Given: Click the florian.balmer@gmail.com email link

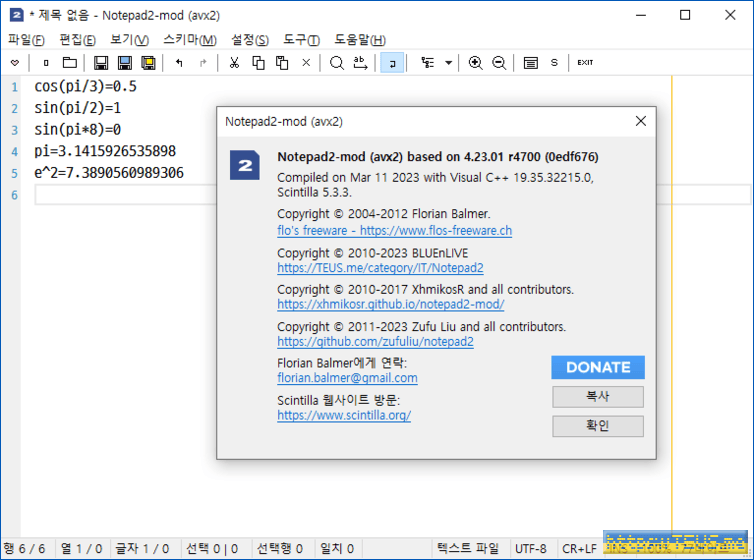Looking at the screenshot, I should (x=347, y=378).
